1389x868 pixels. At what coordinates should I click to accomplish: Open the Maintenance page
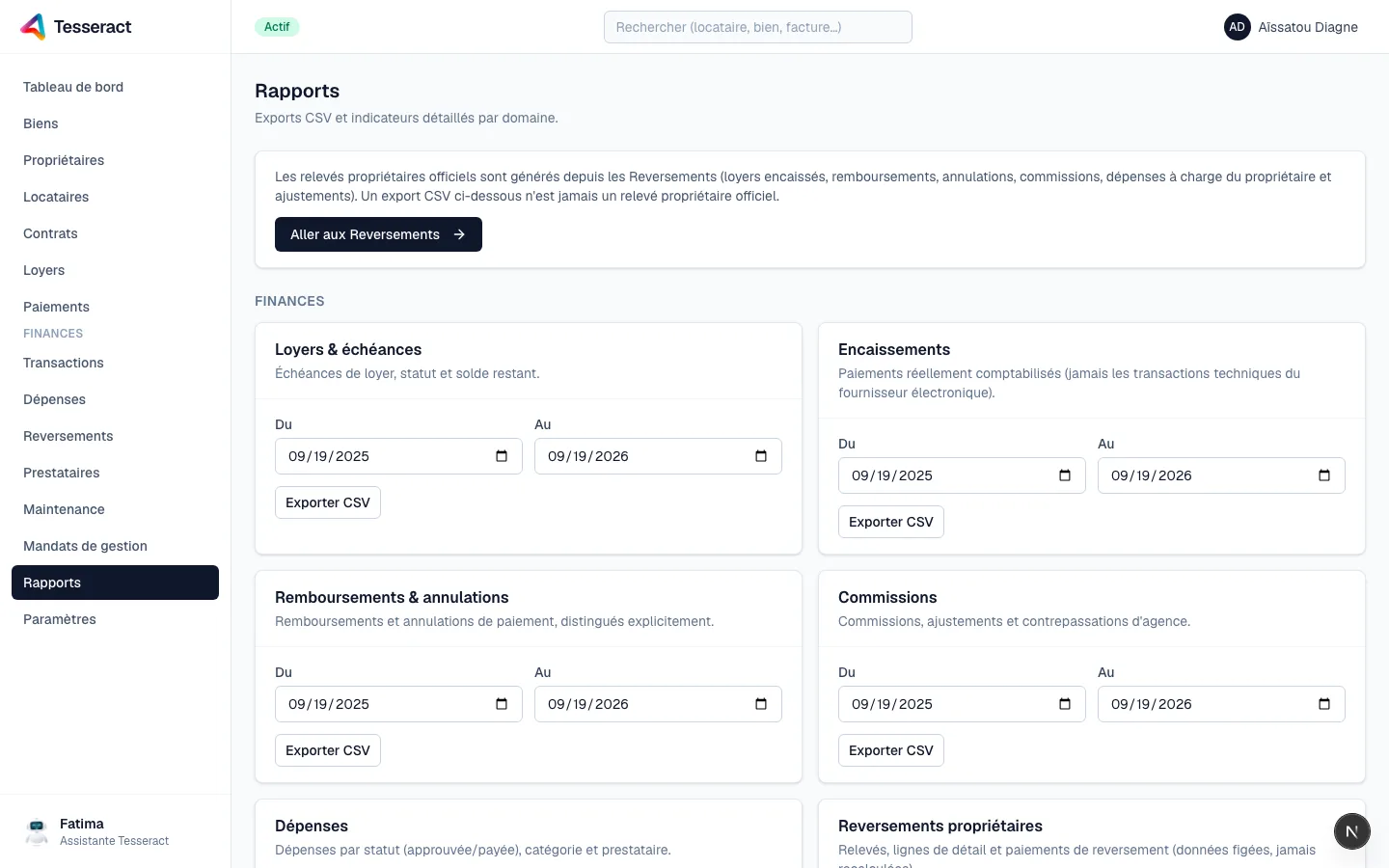(115, 509)
